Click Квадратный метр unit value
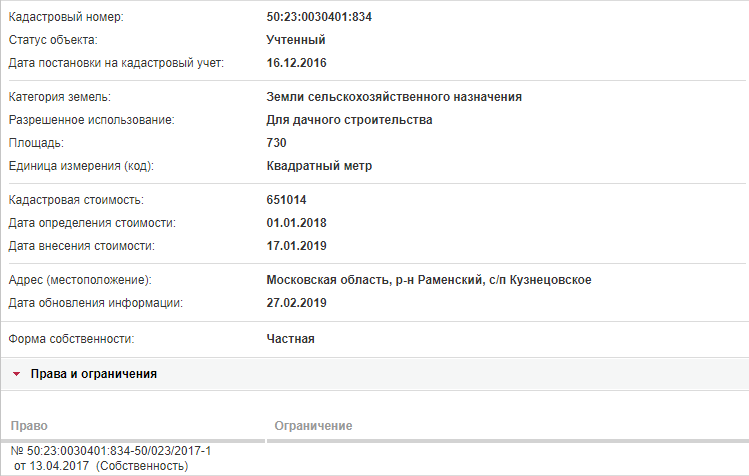The image size is (749, 476). pyautogui.click(x=319, y=166)
